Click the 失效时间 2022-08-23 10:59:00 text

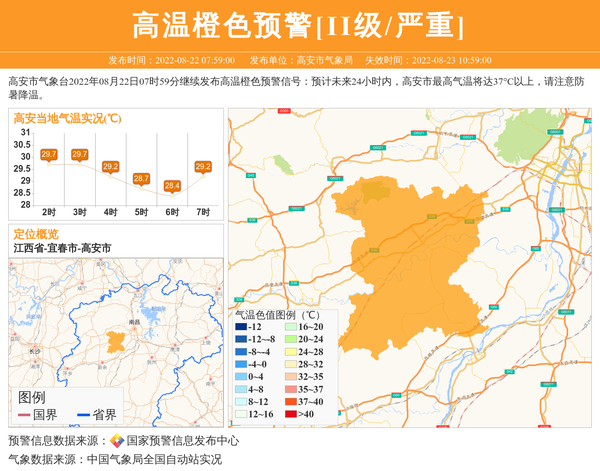point(428,60)
